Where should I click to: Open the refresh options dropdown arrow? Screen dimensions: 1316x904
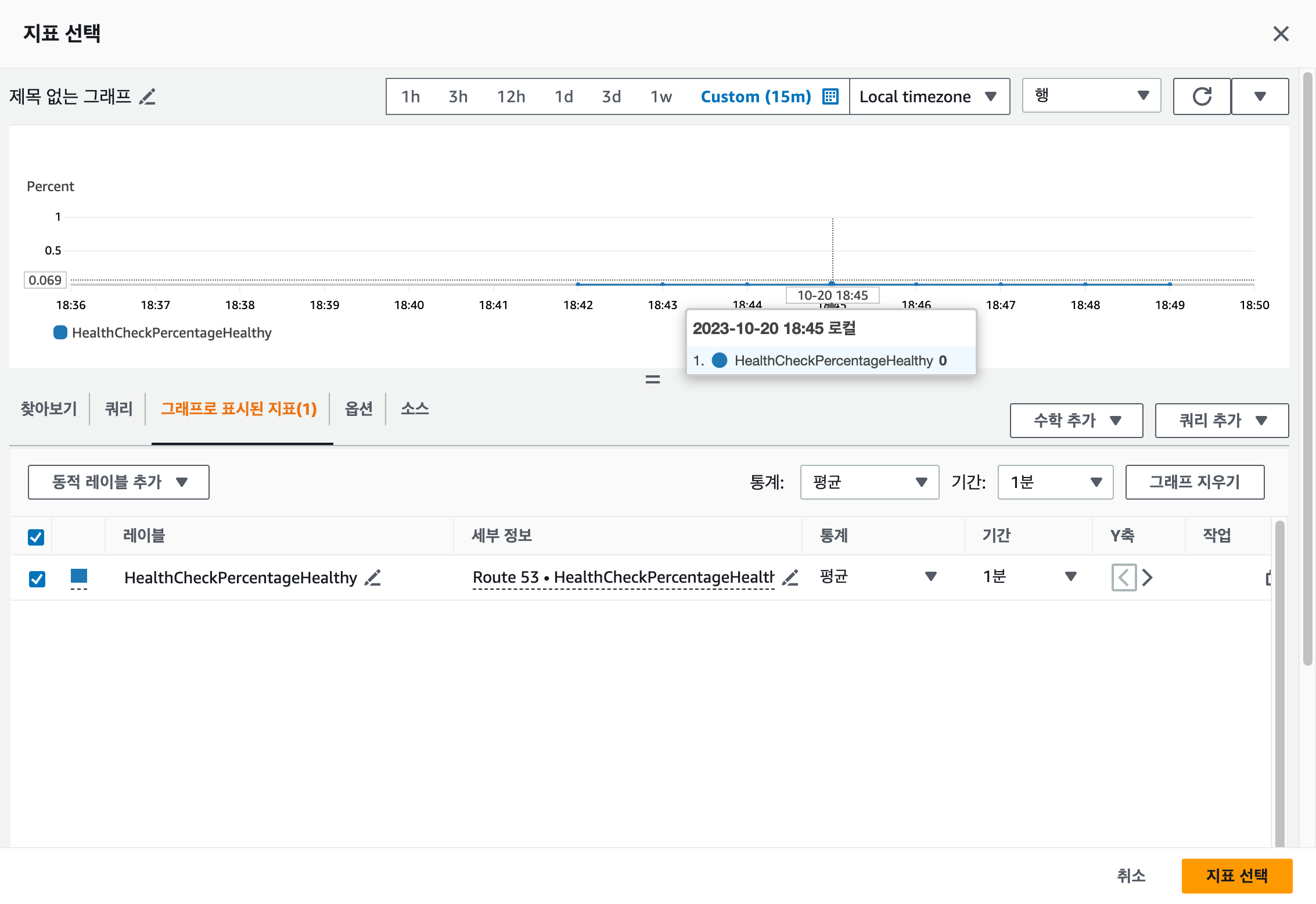coord(1260,96)
